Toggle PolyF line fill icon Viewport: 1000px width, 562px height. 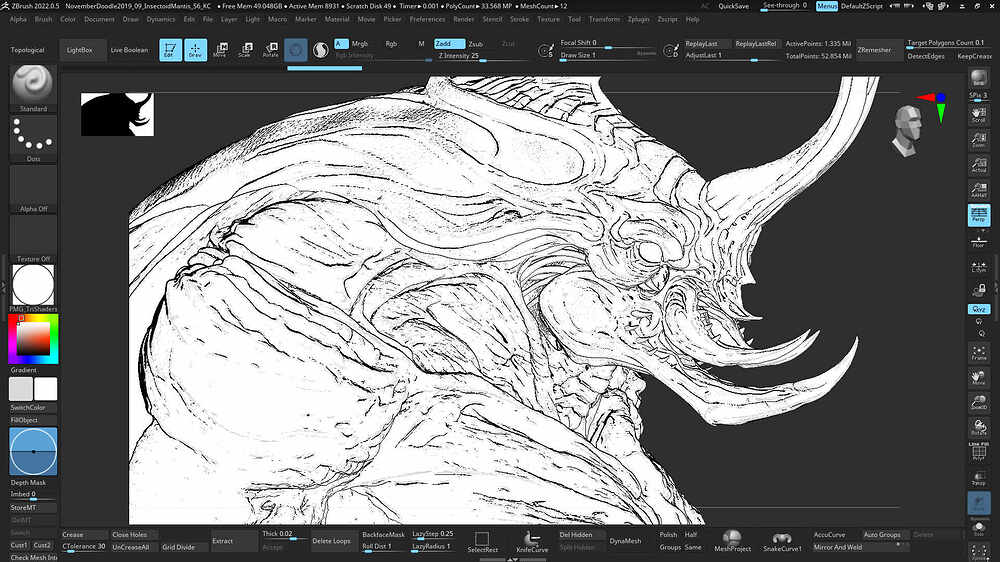[979, 452]
